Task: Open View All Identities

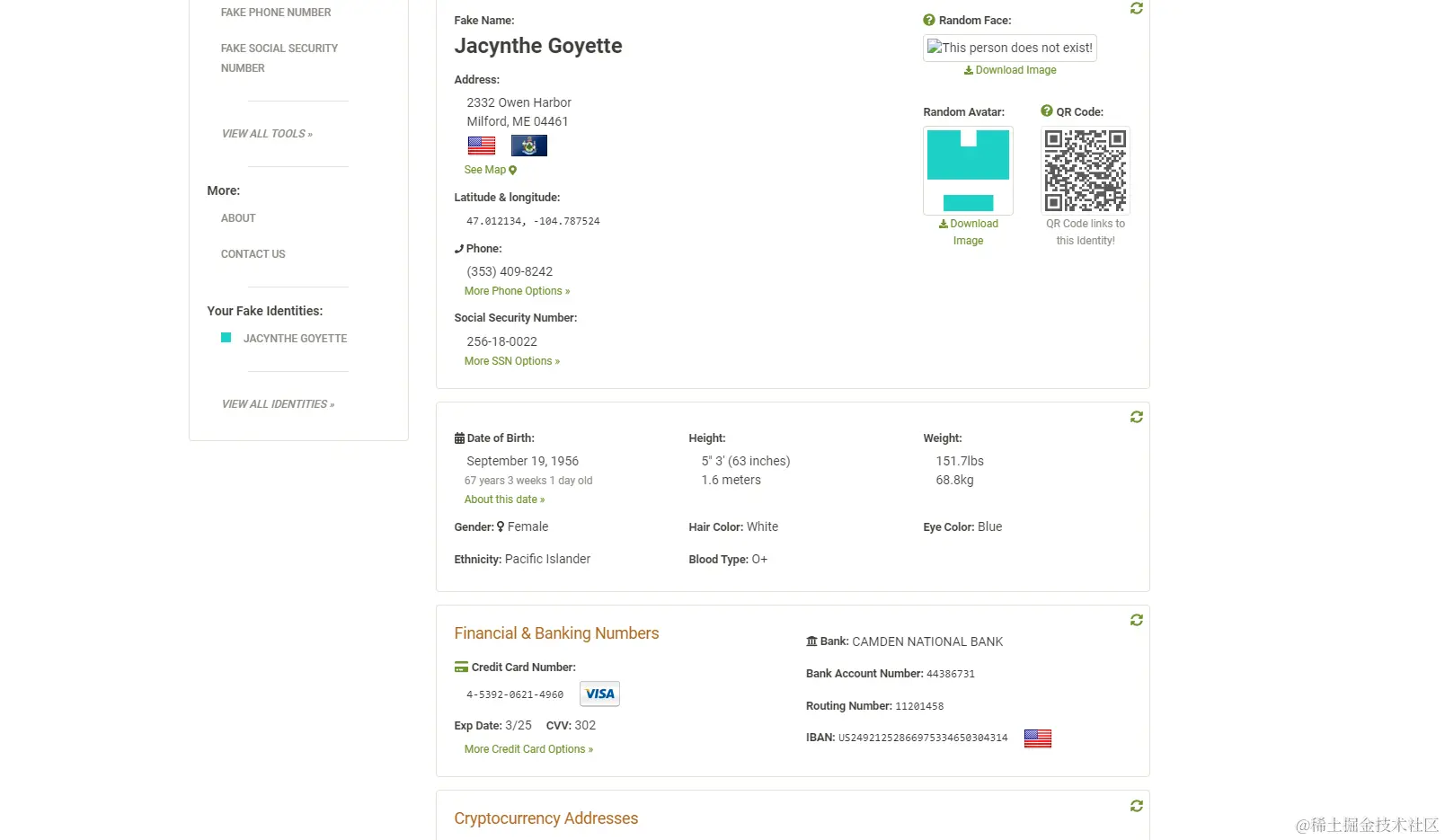Action: [x=278, y=404]
